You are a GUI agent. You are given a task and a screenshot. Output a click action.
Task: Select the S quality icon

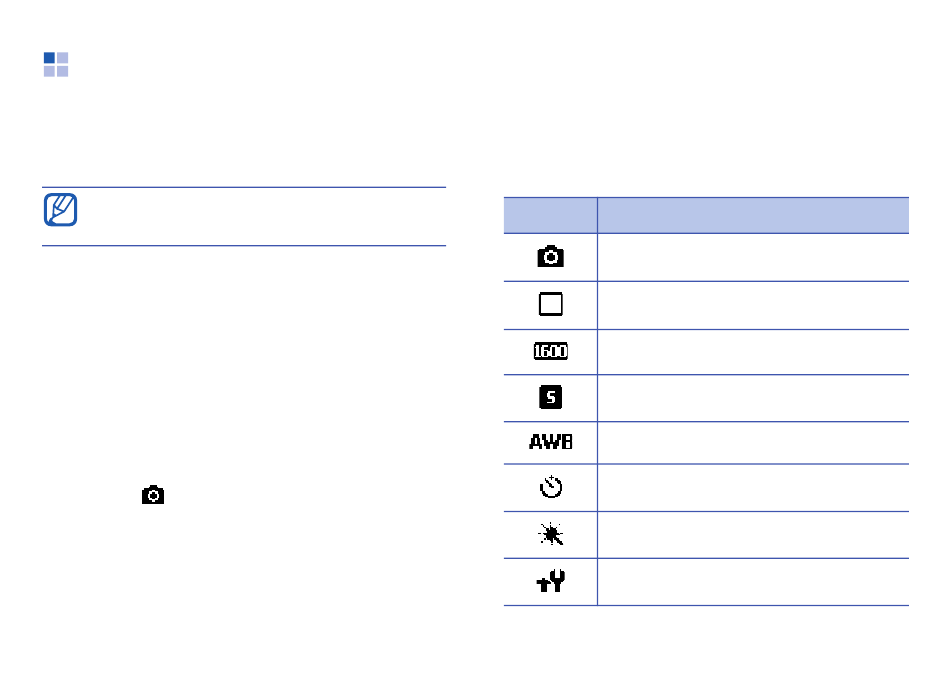coord(550,397)
